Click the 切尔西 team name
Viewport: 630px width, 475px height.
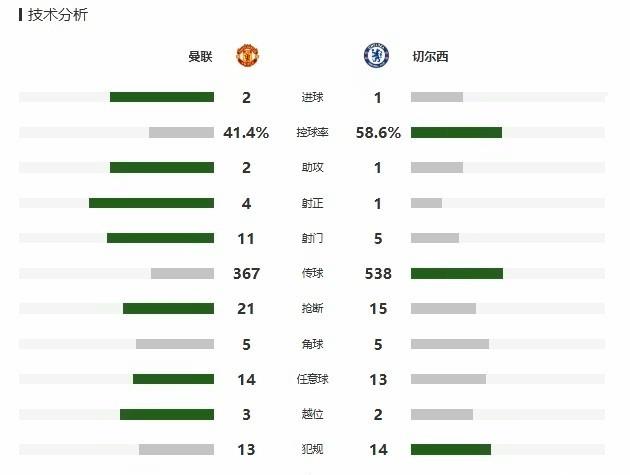[430, 57]
